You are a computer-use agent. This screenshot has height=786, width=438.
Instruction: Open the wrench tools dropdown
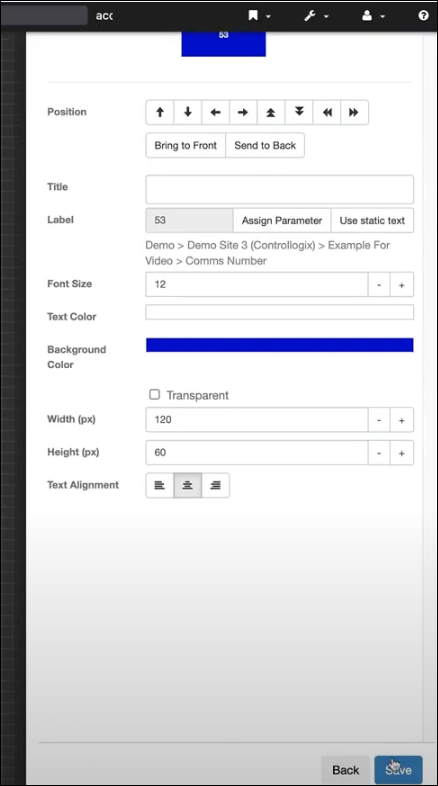coord(316,16)
